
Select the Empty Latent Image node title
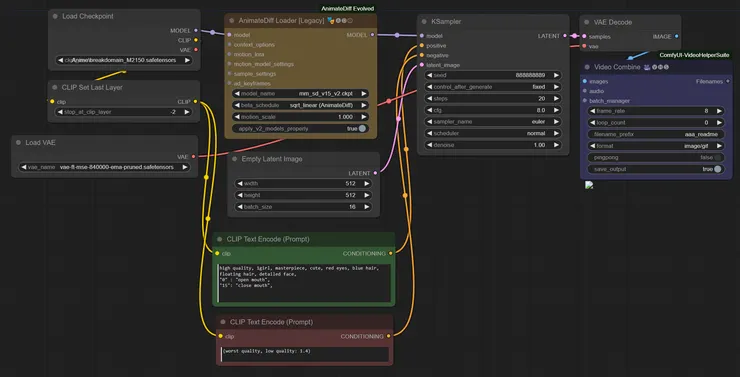[272, 159]
